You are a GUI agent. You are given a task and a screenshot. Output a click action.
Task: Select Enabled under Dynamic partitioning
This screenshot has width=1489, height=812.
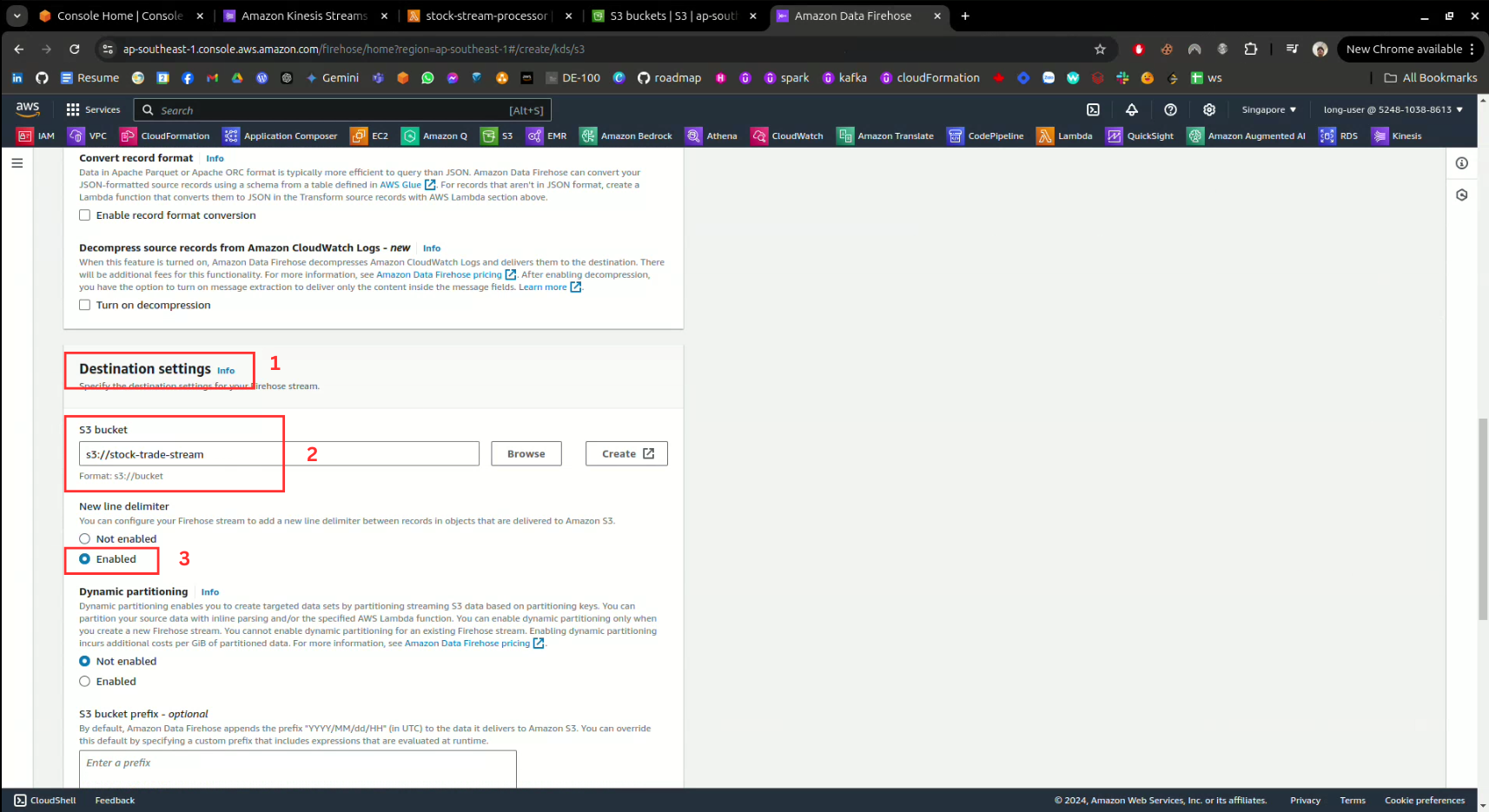(x=85, y=682)
